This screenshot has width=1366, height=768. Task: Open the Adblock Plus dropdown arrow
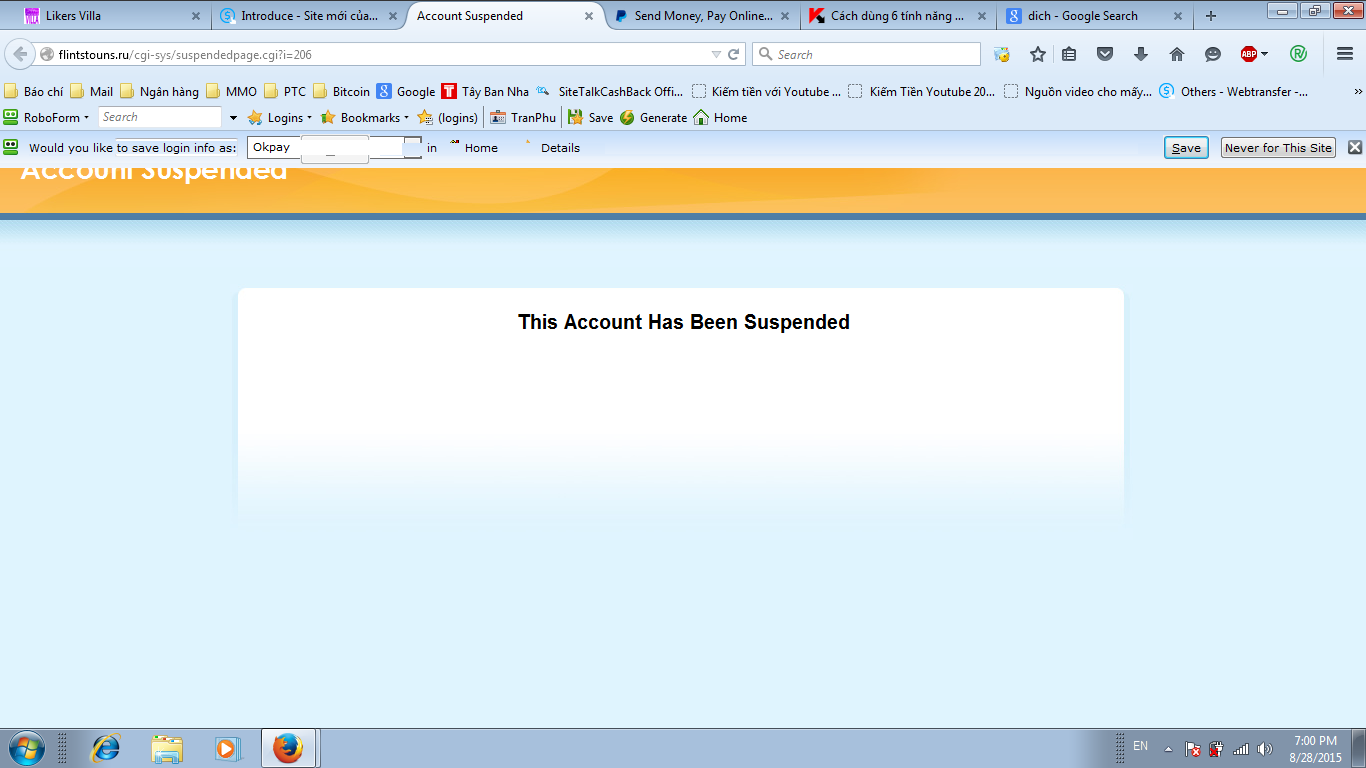point(1265,54)
